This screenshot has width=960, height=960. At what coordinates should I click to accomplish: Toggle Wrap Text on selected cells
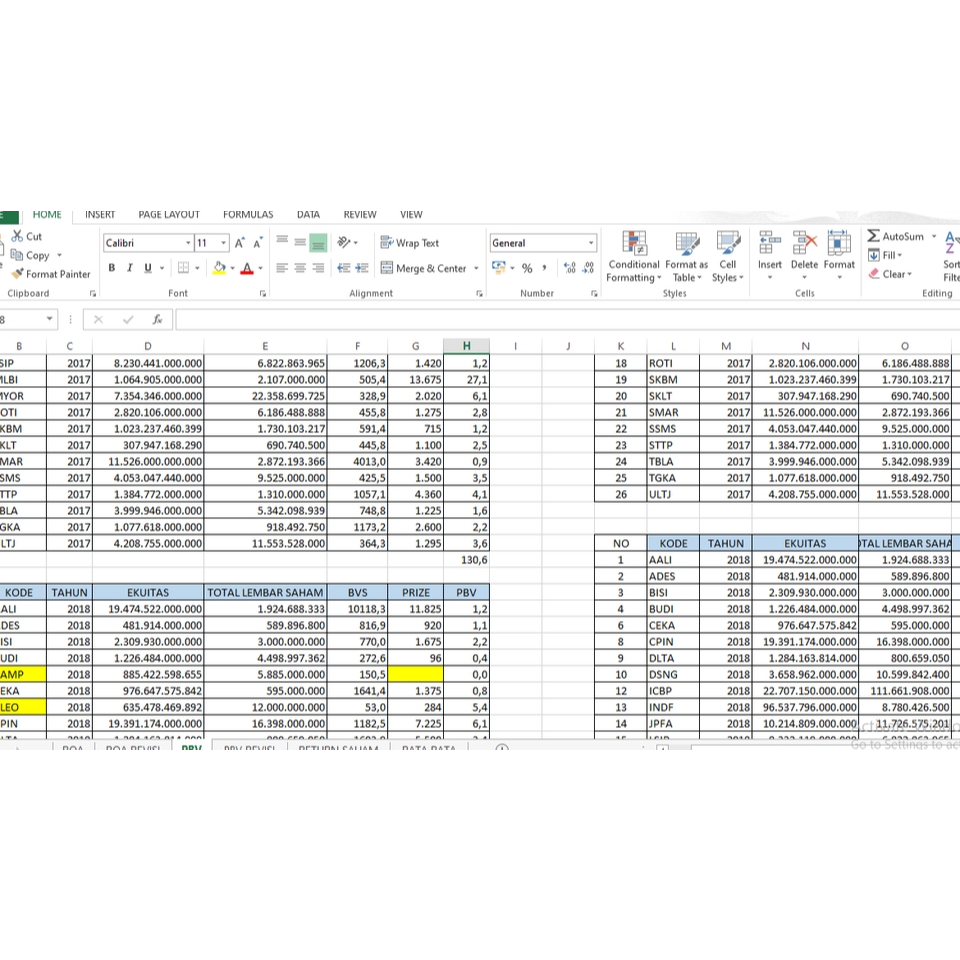(x=410, y=243)
